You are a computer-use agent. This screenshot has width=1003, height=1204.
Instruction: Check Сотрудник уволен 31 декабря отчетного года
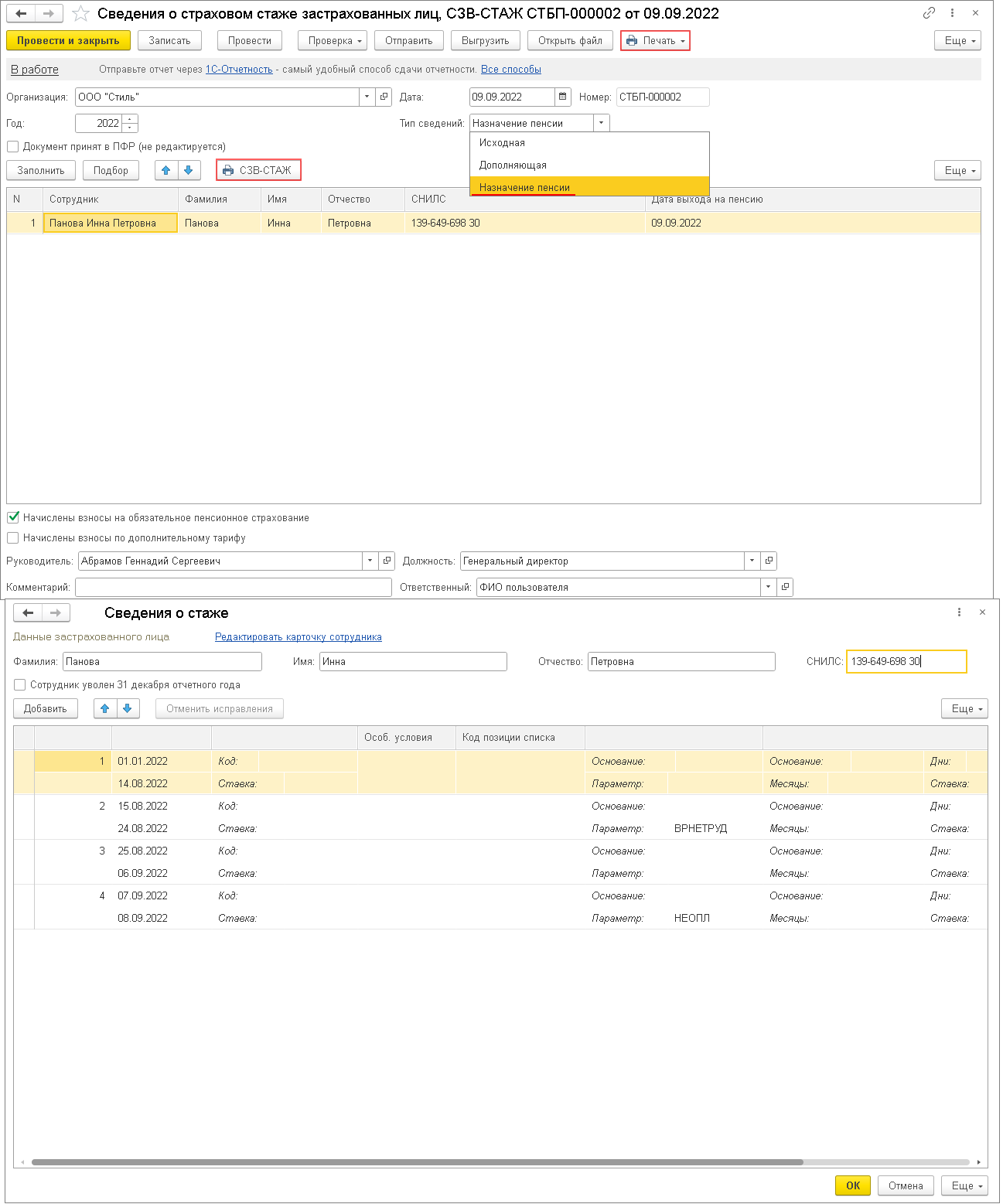coord(19,684)
